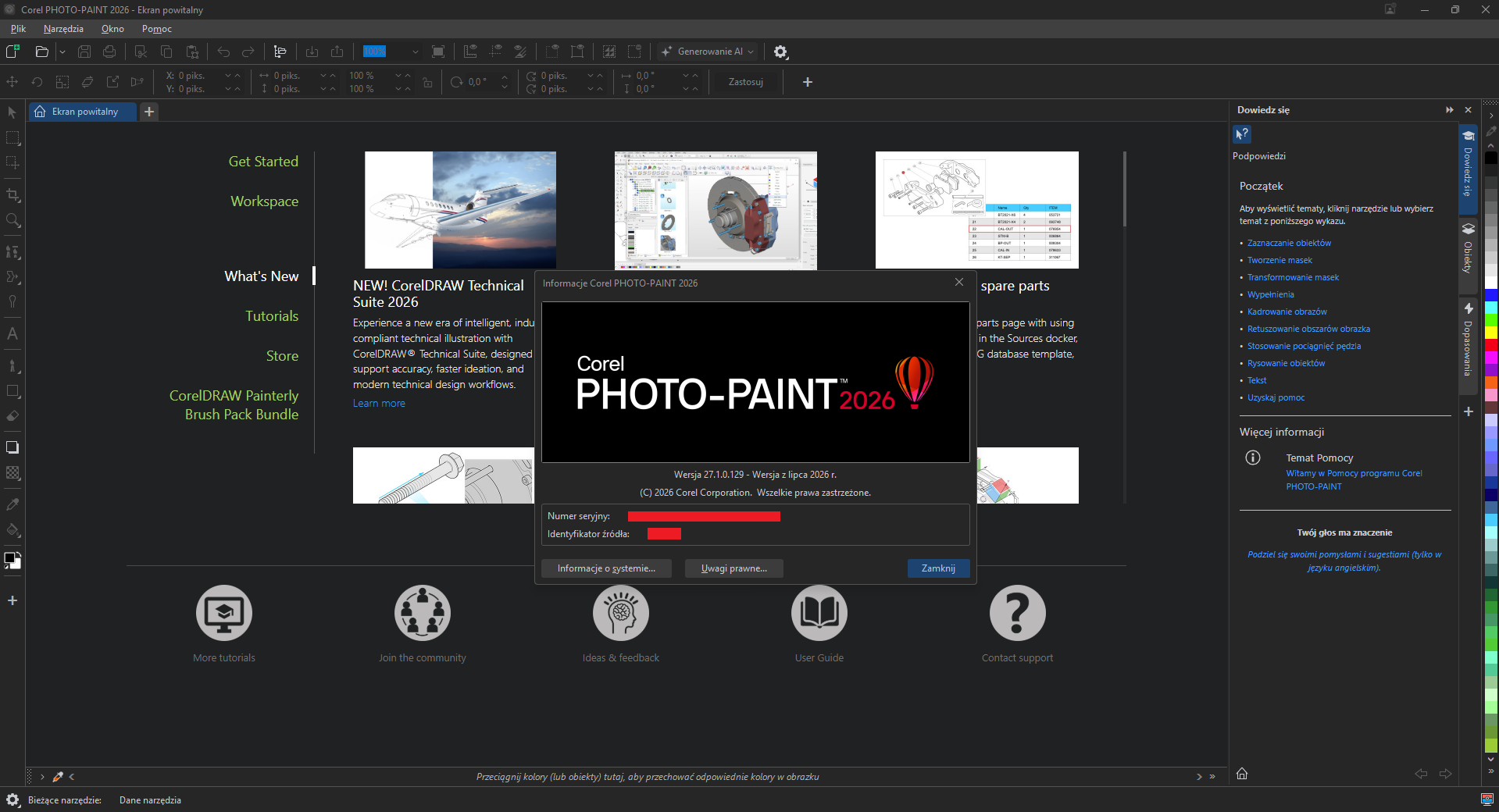Open the Options gear icon

tap(780, 52)
